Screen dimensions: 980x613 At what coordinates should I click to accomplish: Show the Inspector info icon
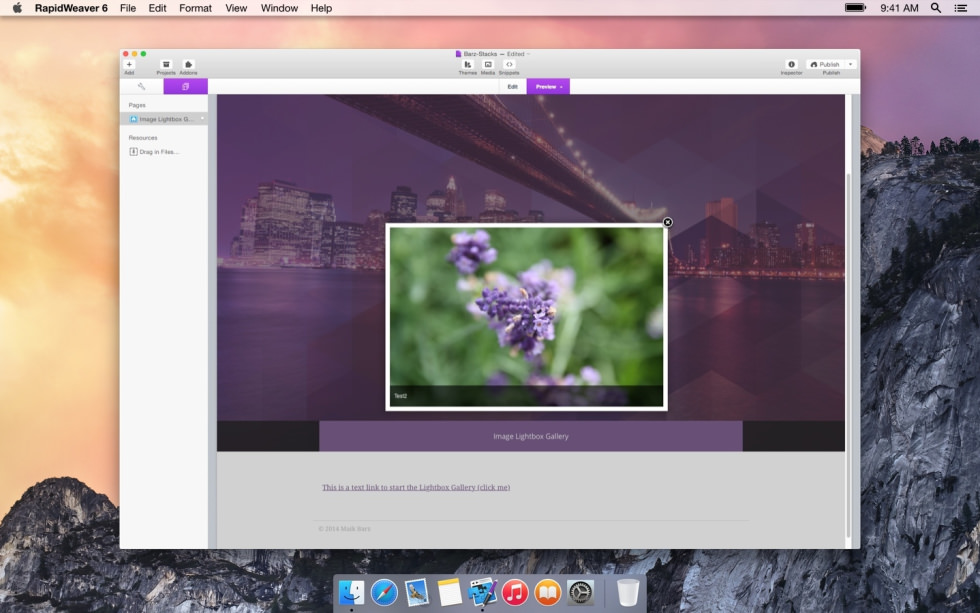pos(791,64)
